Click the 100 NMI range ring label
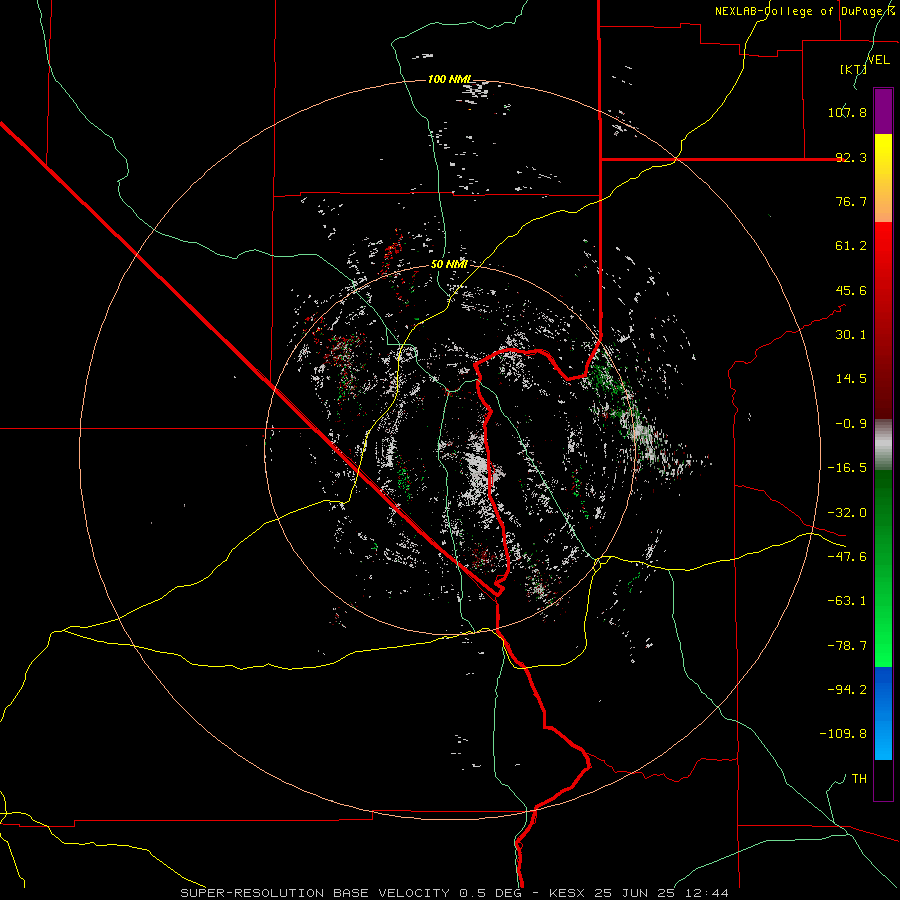The width and height of the screenshot is (900, 900). click(x=449, y=79)
